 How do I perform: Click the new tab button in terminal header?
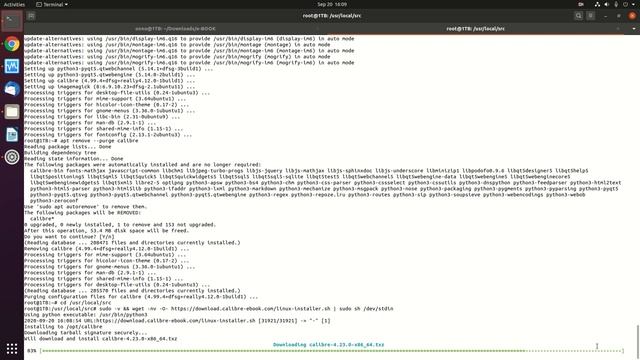(31, 16)
